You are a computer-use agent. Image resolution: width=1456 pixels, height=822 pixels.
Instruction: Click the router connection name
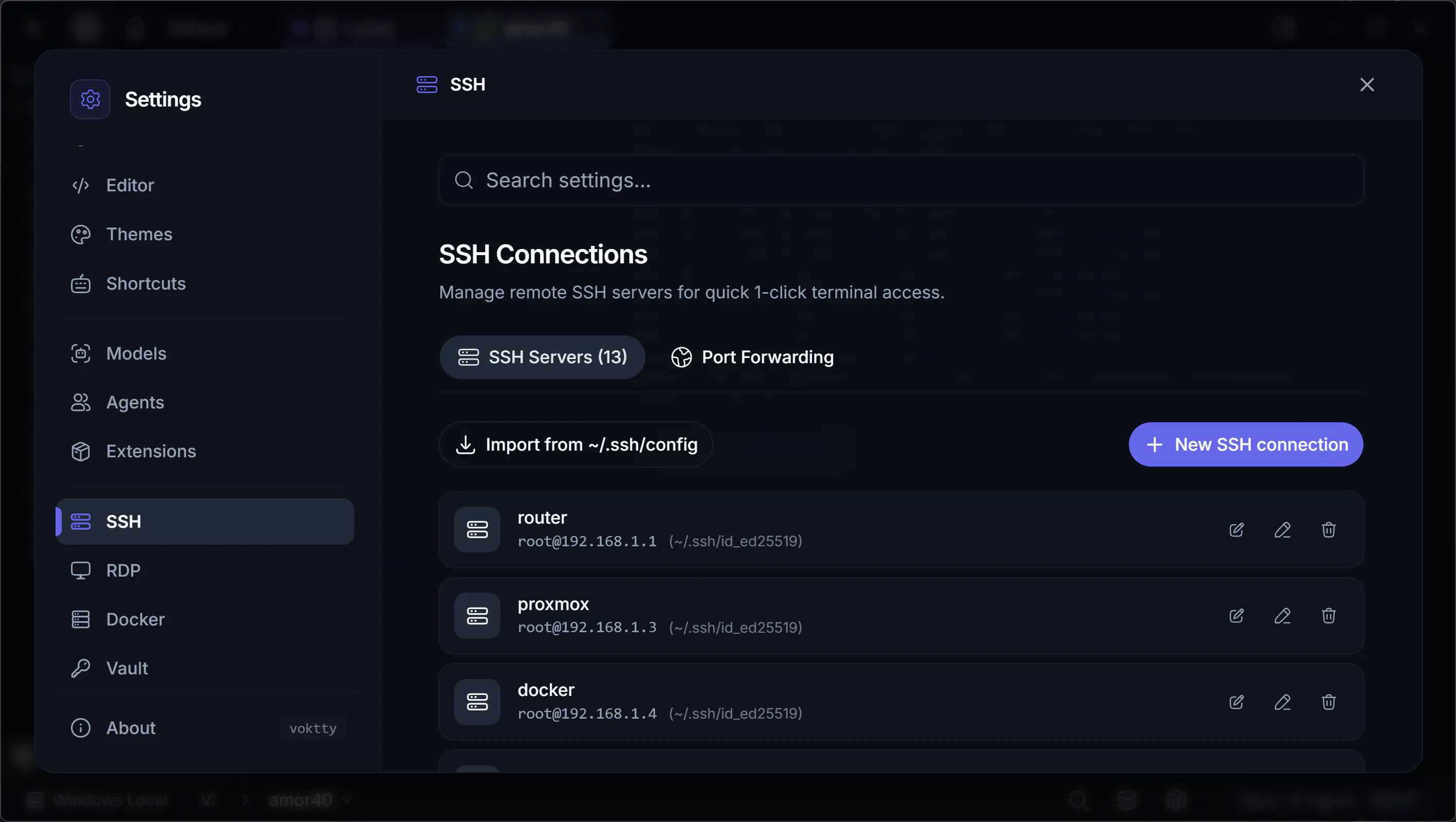coord(542,517)
